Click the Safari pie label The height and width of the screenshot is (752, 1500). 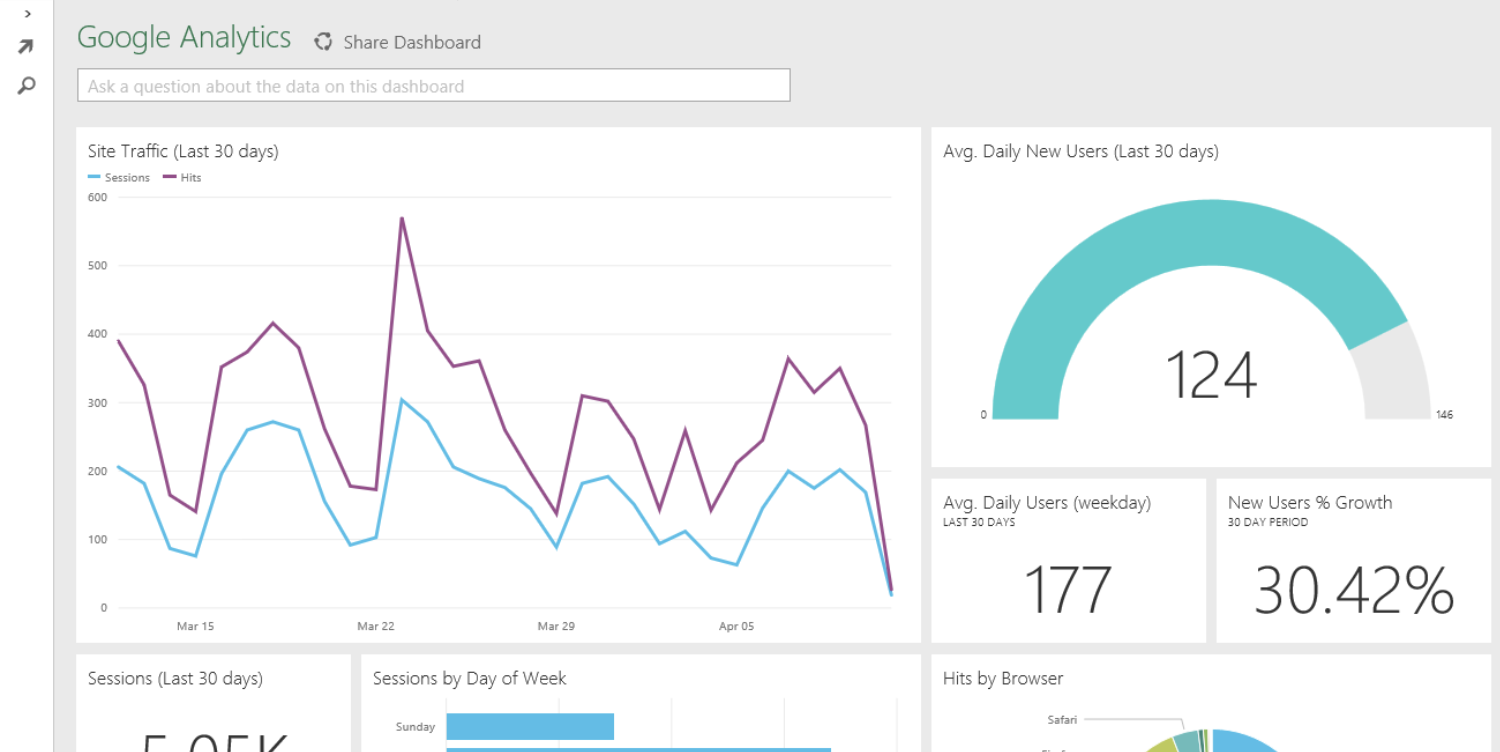click(1062, 720)
